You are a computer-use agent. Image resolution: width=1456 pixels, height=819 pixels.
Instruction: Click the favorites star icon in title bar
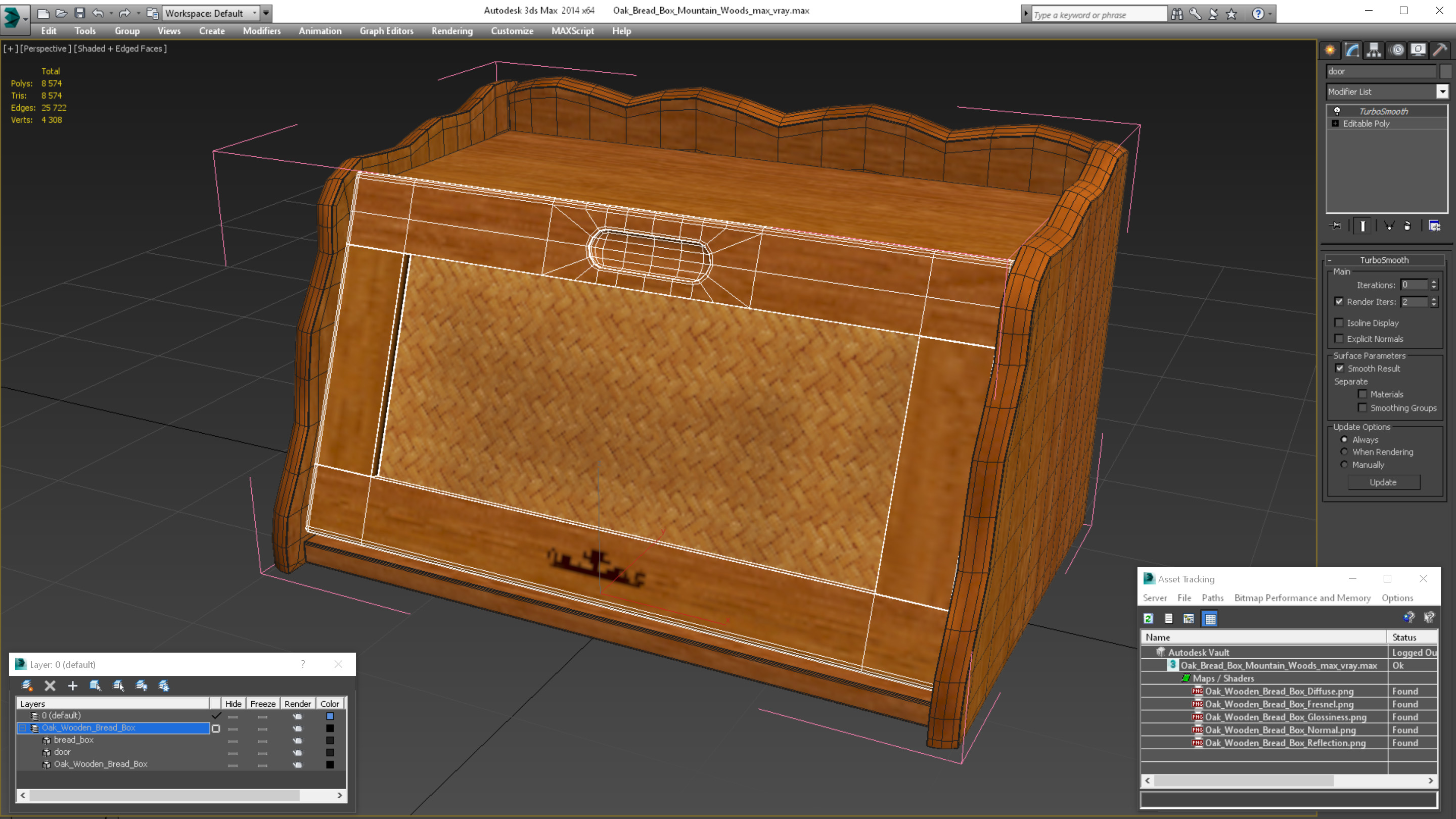(1232, 14)
